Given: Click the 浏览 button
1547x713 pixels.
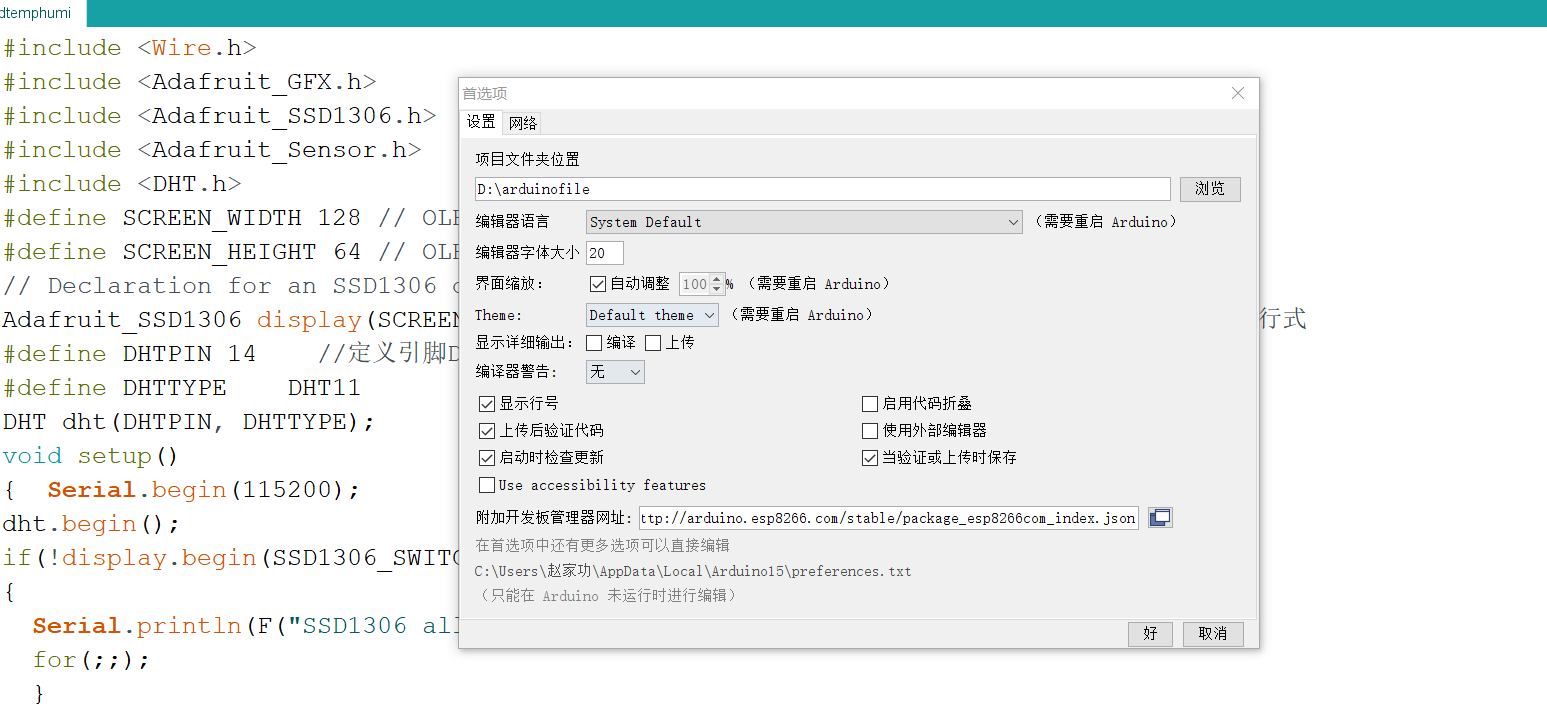Looking at the screenshot, I should click(1210, 189).
